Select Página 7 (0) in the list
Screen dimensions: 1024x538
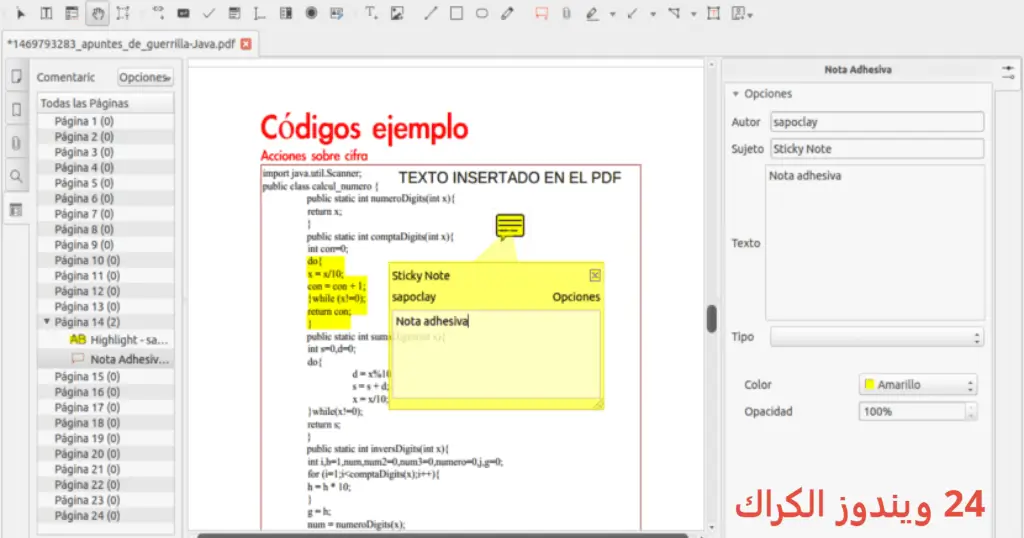tap(84, 214)
